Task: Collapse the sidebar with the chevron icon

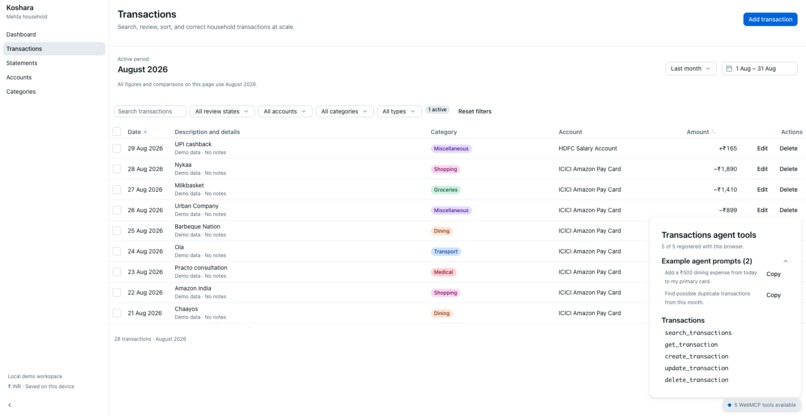Action: (10, 405)
